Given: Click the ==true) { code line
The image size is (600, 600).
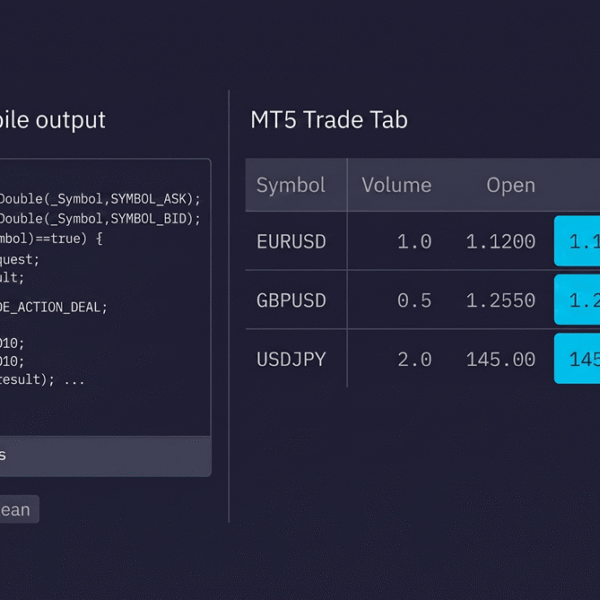Looking at the screenshot, I should coord(51,239).
